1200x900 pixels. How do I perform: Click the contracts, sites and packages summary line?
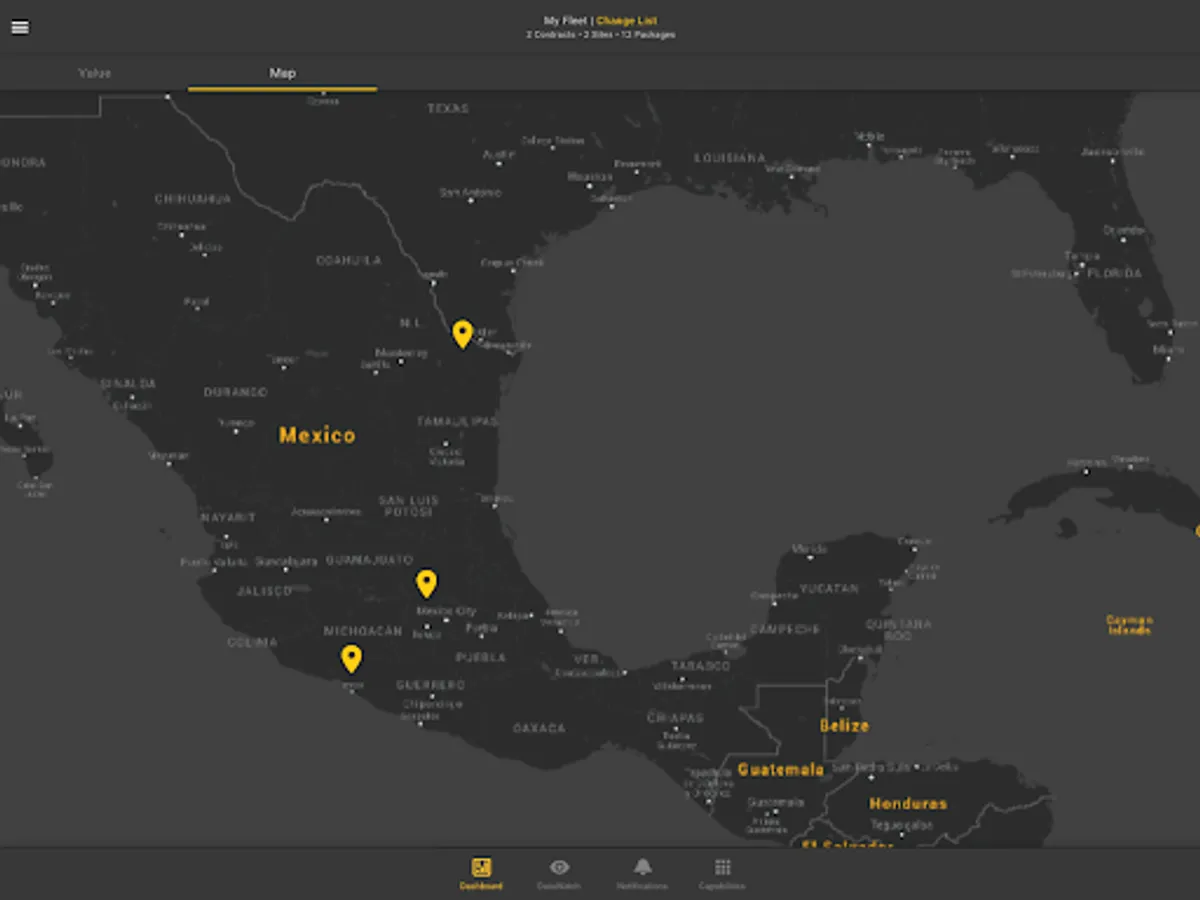click(601, 35)
